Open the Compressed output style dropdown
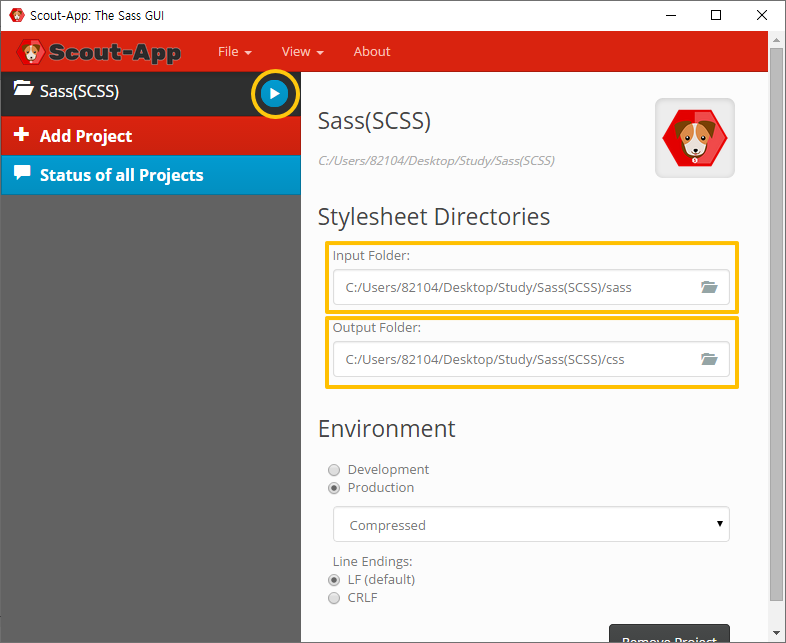This screenshot has height=643, width=786. [531, 524]
